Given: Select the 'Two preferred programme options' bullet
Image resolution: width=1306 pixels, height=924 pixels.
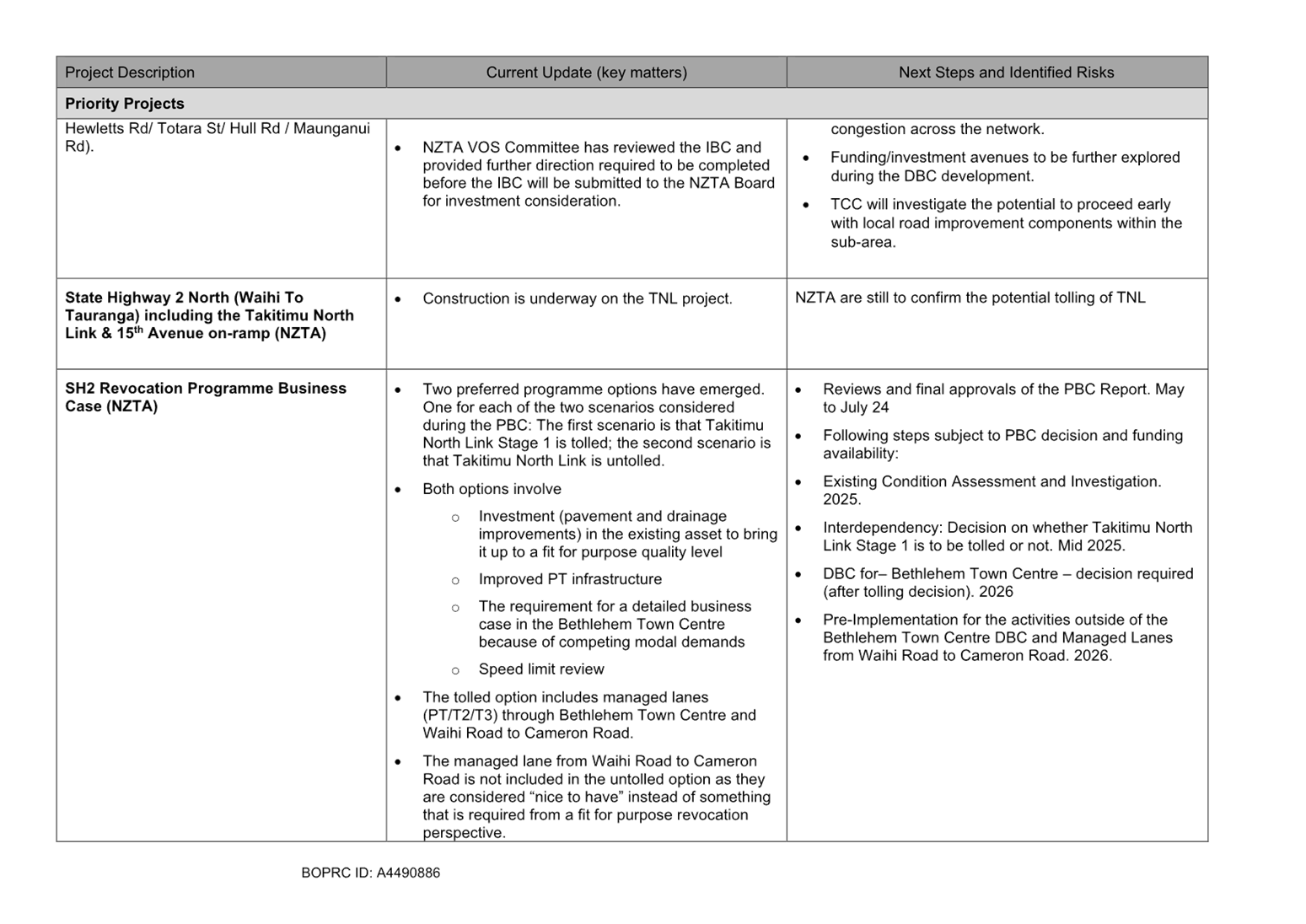Looking at the screenshot, I should point(597,425).
